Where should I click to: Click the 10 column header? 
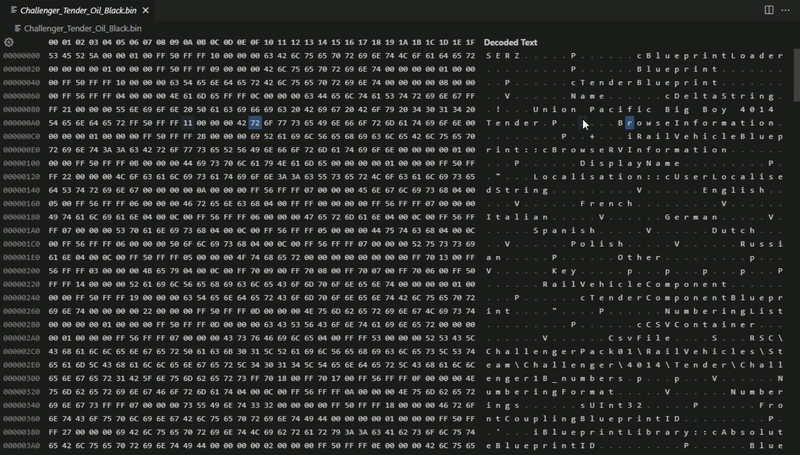[268, 42]
